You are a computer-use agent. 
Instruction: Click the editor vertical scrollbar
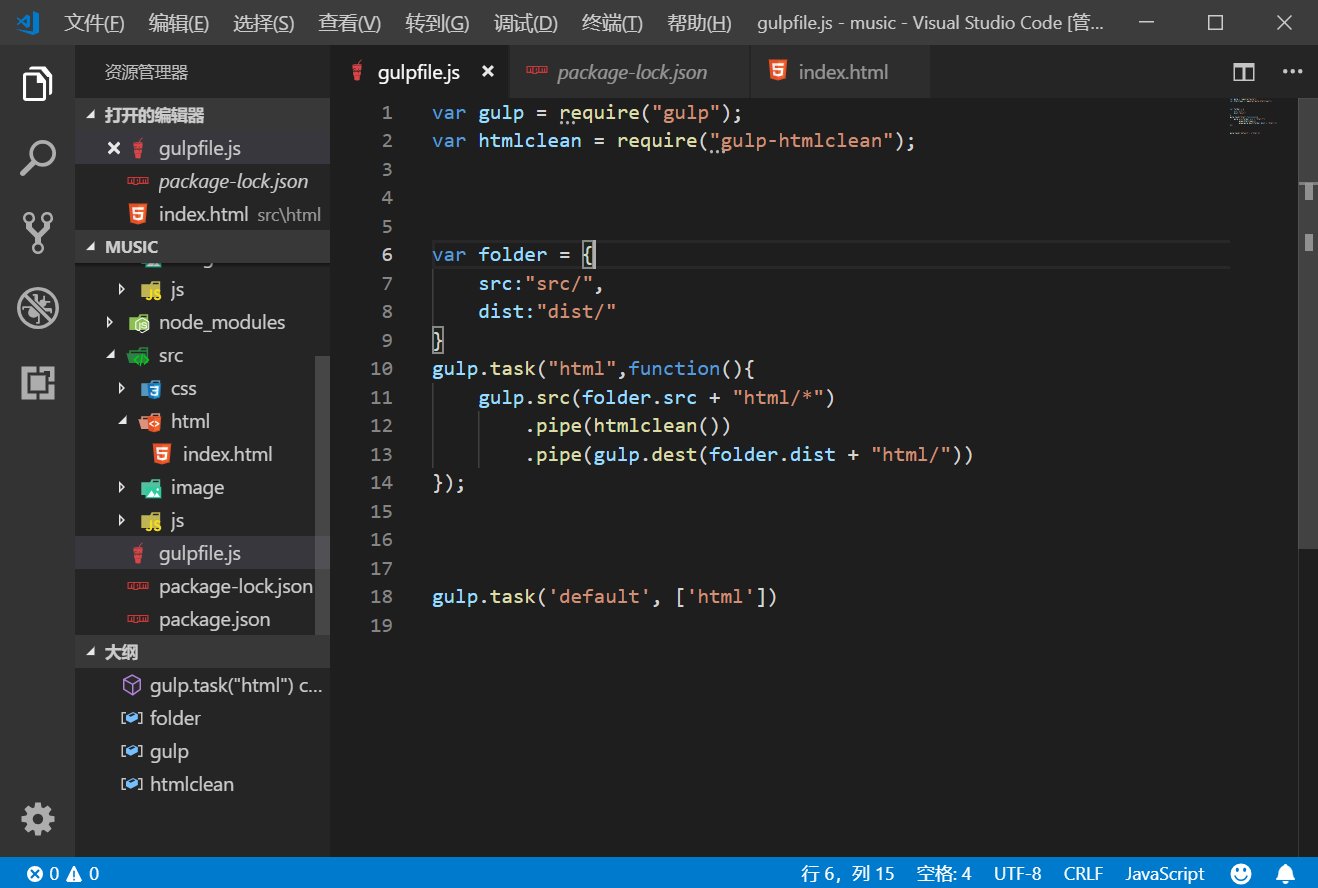pyautogui.click(x=1307, y=322)
